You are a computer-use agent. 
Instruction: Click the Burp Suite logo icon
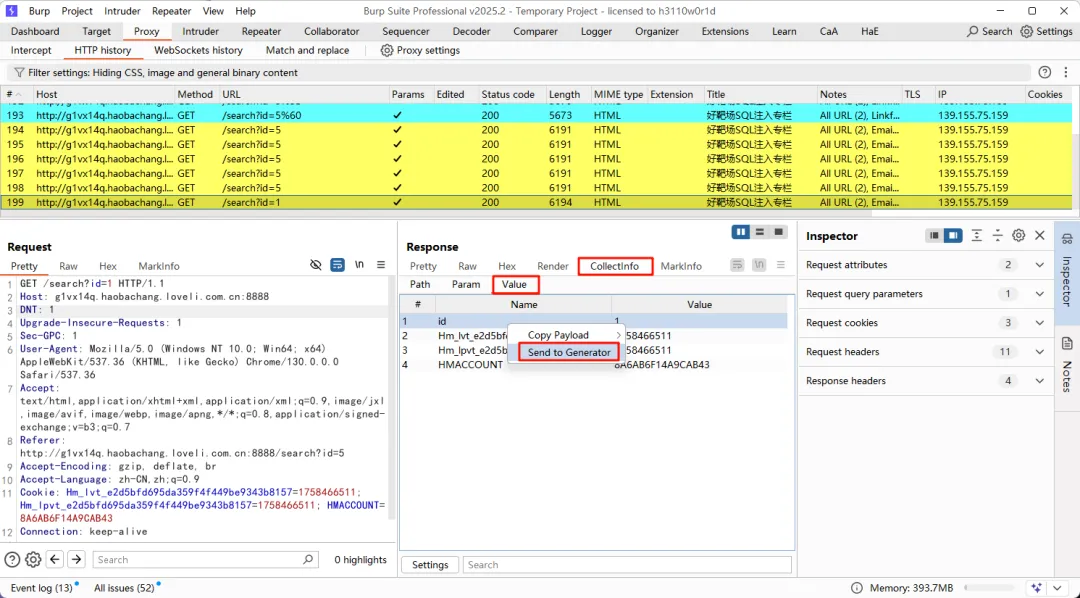tap(11, 11)
